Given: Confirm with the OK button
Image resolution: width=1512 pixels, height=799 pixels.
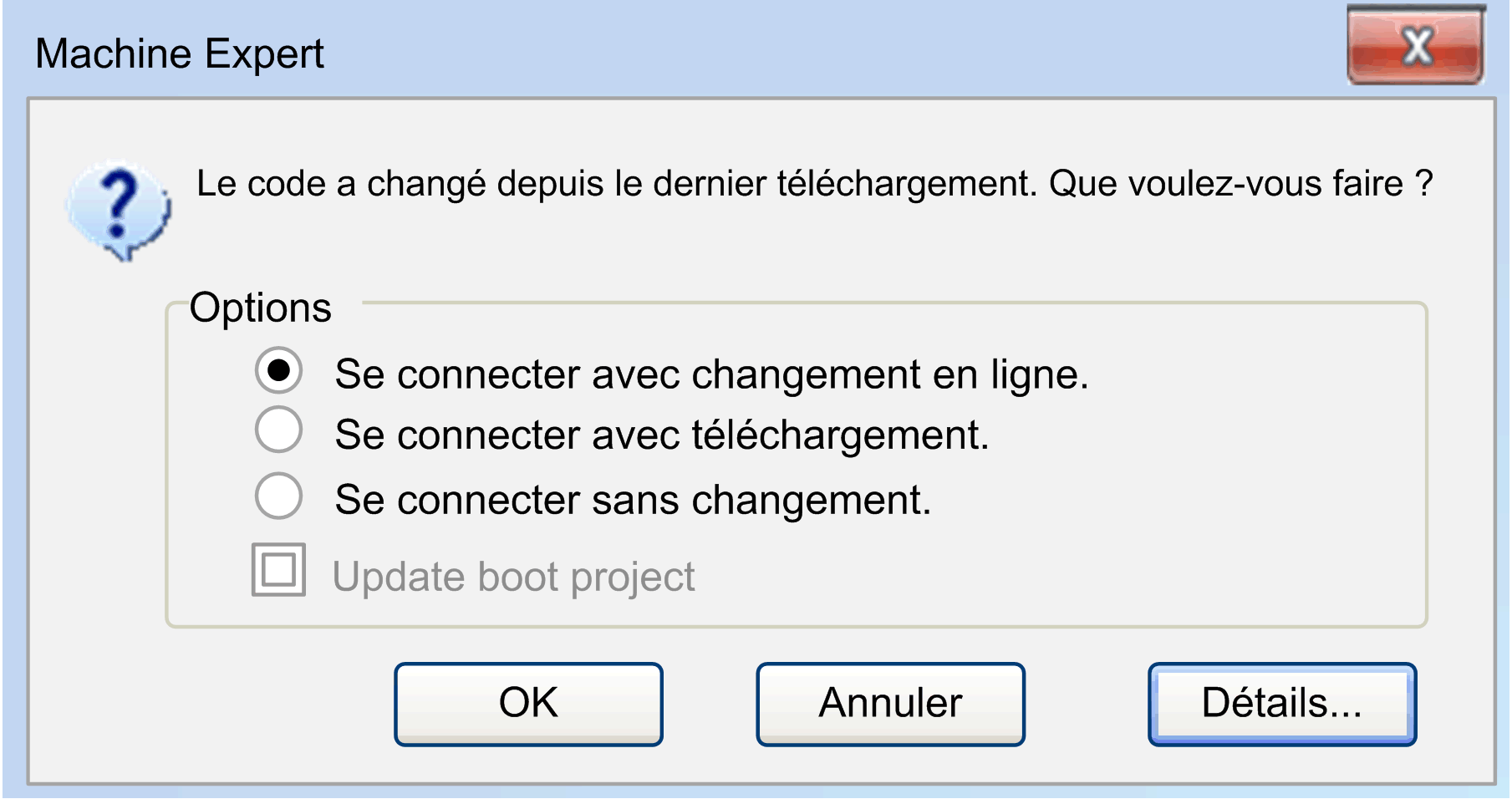Looking at the screenshot, I should click(x=528, y=704).
